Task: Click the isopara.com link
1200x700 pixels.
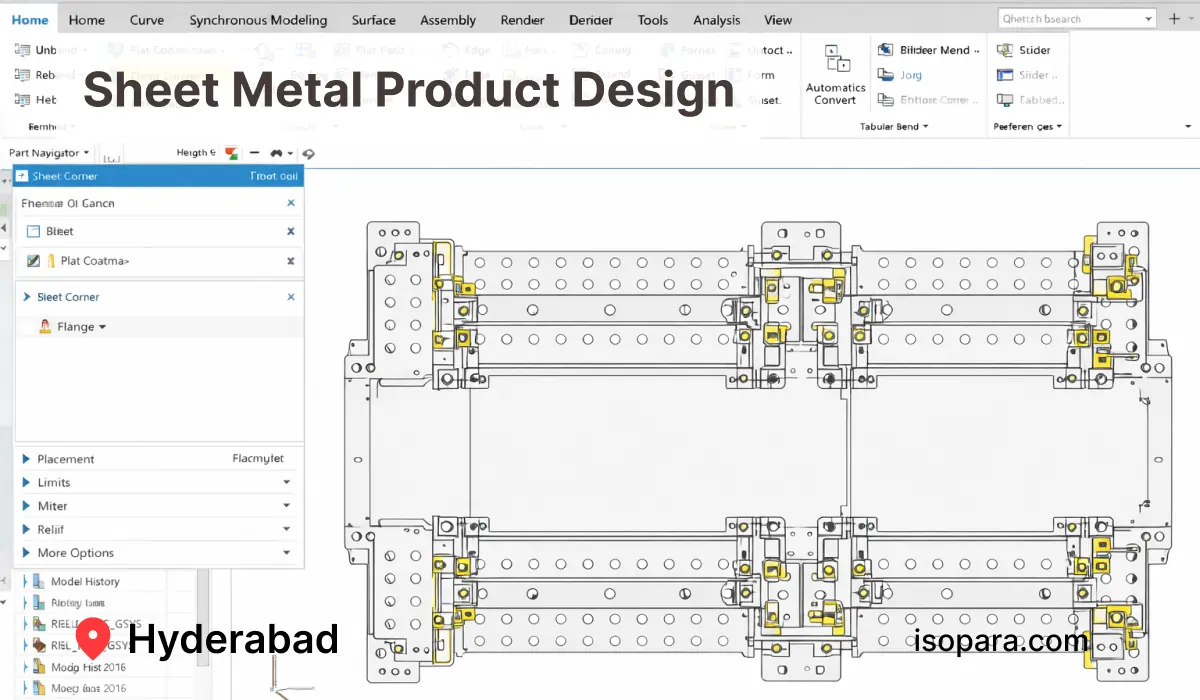Action: (1001, 641)
